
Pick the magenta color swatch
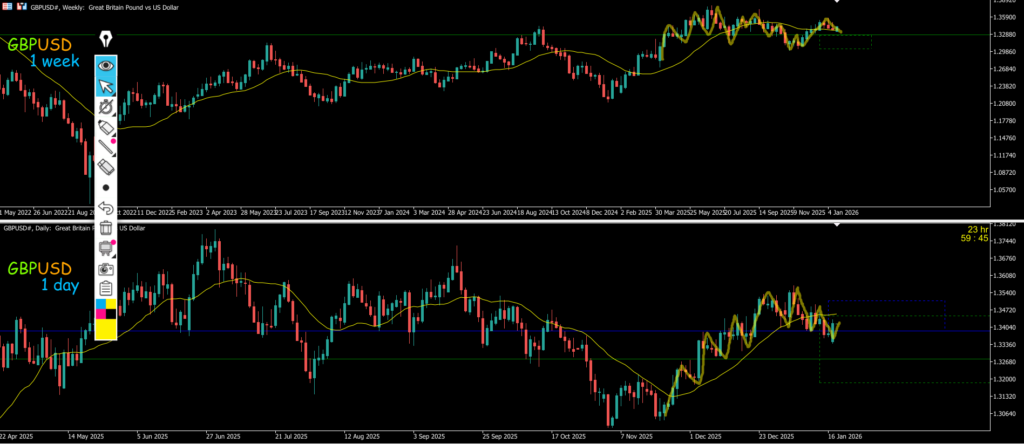100,313
